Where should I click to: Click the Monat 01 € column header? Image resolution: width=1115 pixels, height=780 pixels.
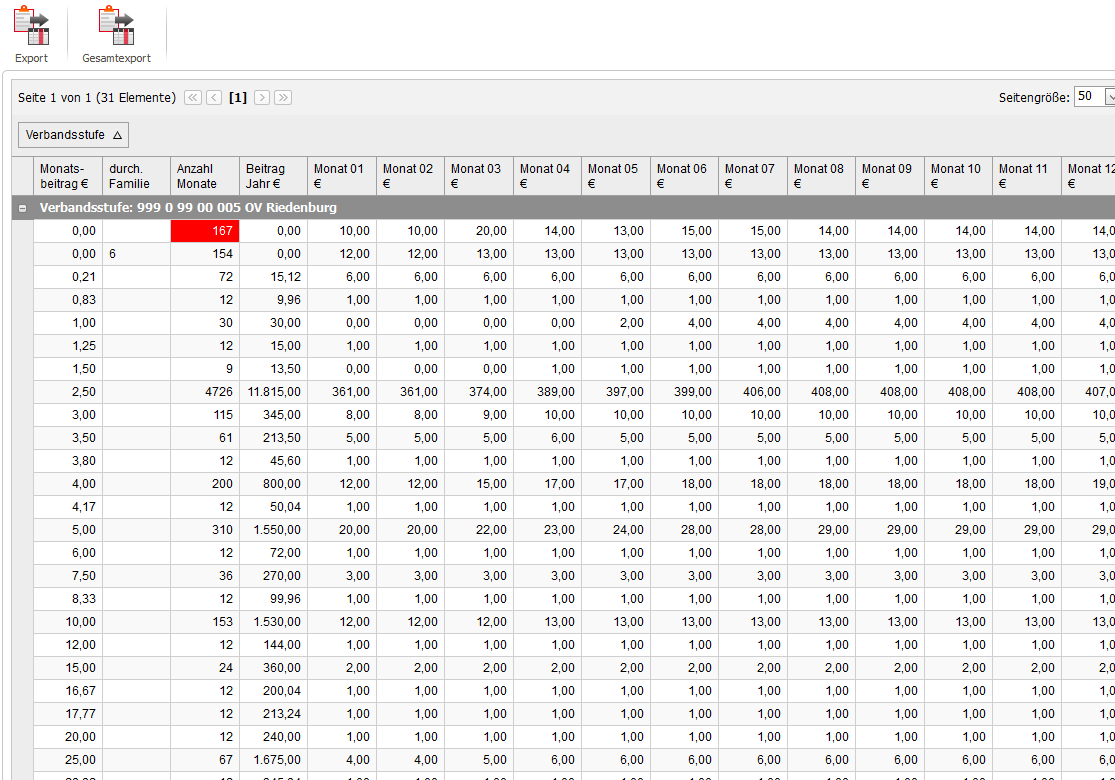[342, 176]
